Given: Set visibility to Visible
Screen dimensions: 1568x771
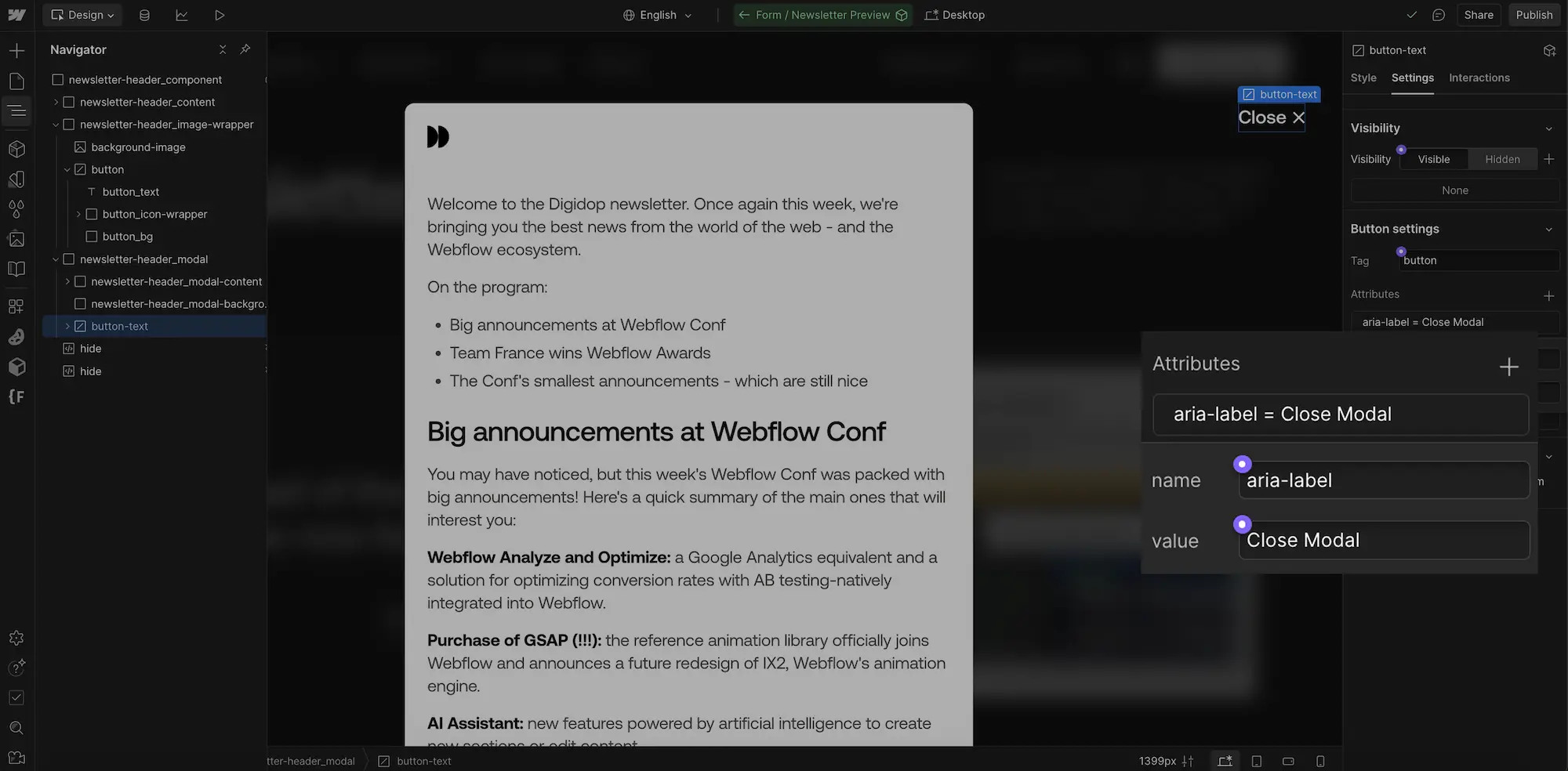Looking at the screenshot, I should click(x=1434, y=159).
